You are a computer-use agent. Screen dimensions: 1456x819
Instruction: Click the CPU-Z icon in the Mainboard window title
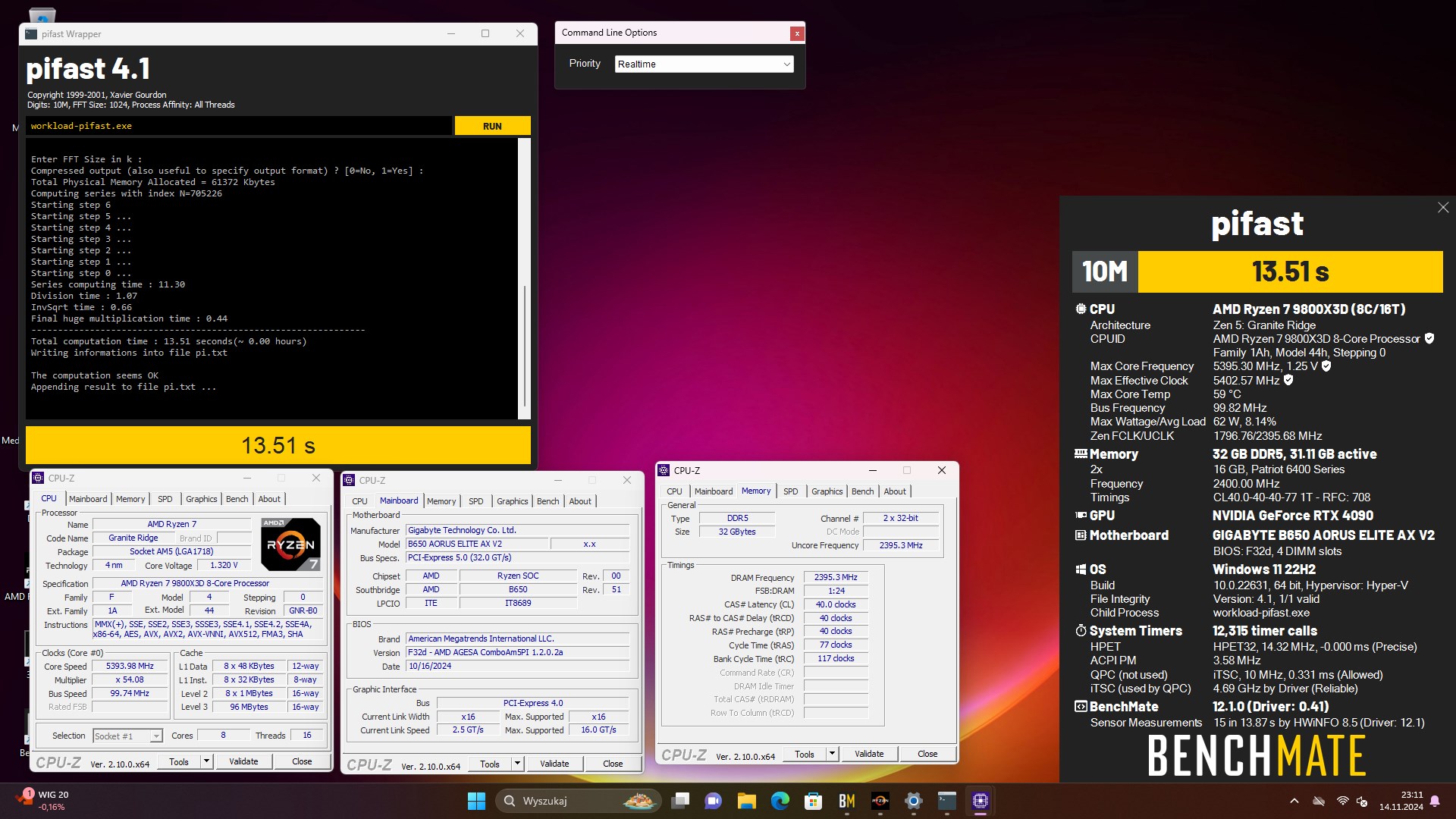(x=350, y=481)
